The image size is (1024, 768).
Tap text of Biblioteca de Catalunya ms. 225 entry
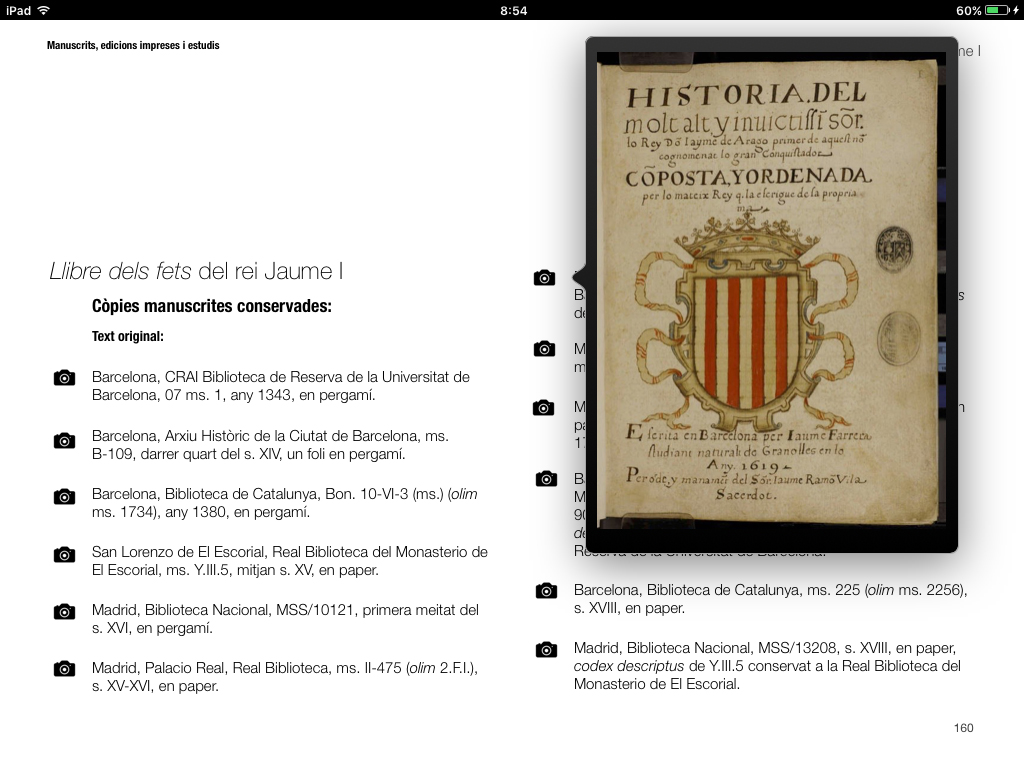click(770, 599)
